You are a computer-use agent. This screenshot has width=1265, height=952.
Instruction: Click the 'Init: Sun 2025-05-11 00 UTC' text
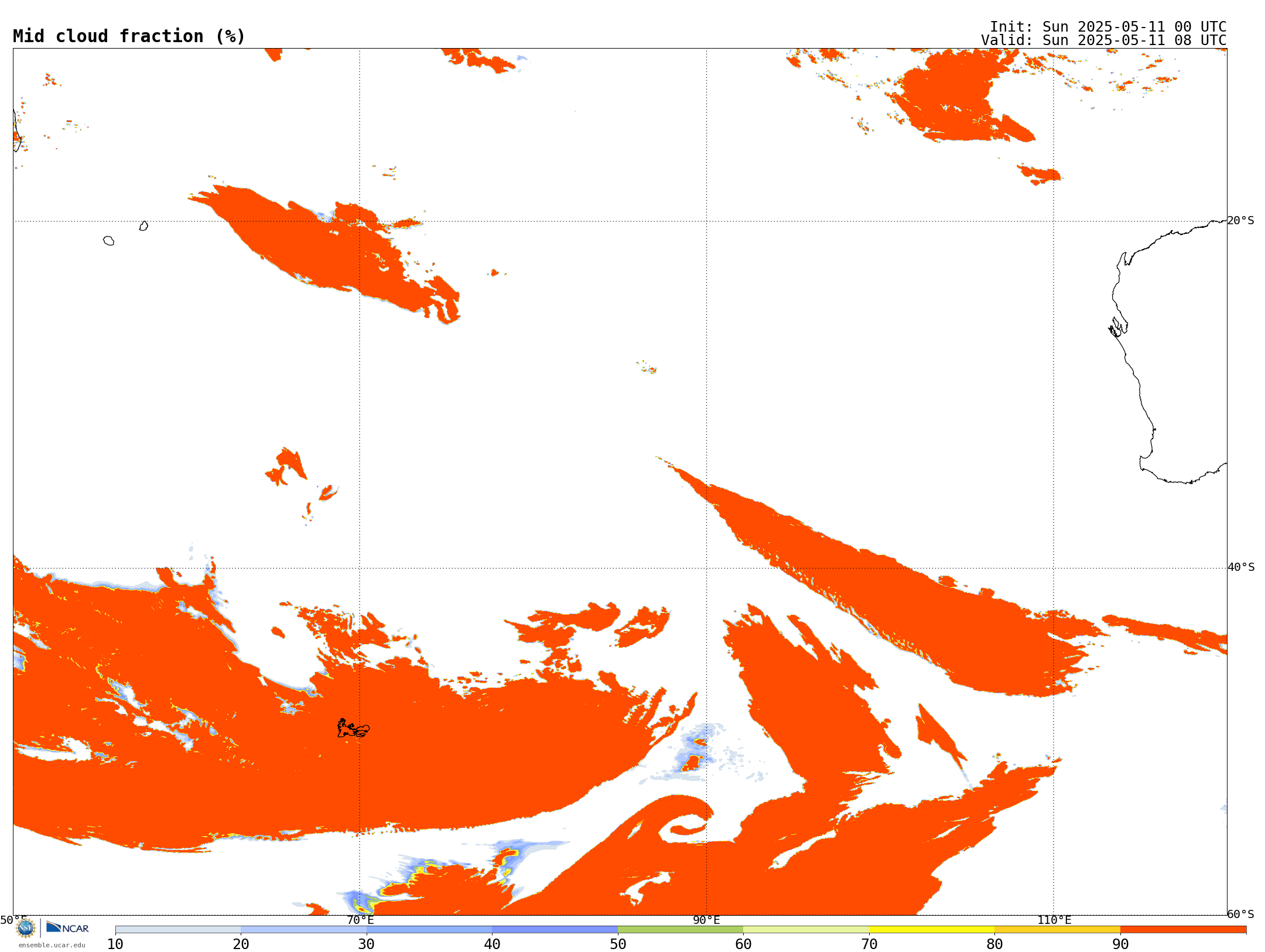click(1108, 27)
